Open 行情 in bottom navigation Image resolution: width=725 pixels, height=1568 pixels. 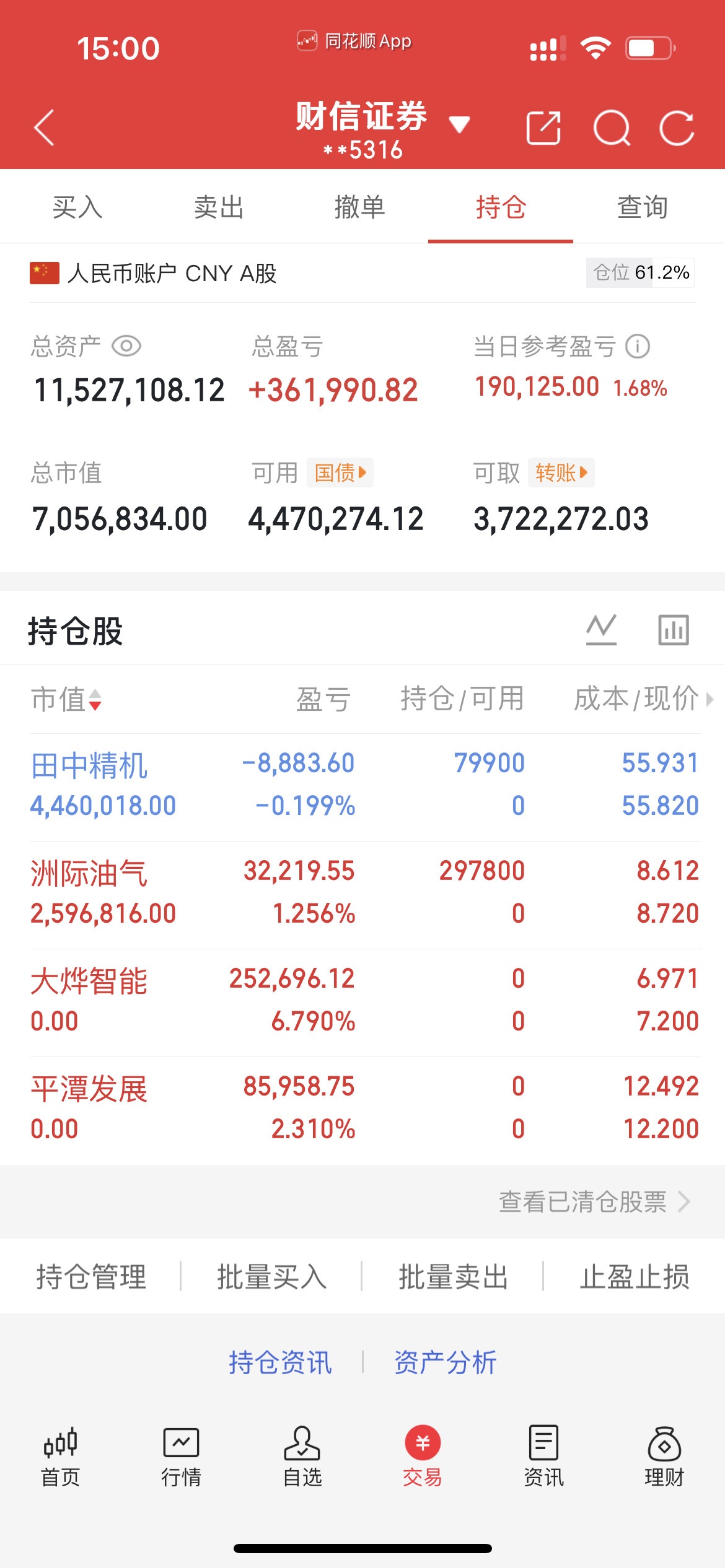click(181, 1457)
